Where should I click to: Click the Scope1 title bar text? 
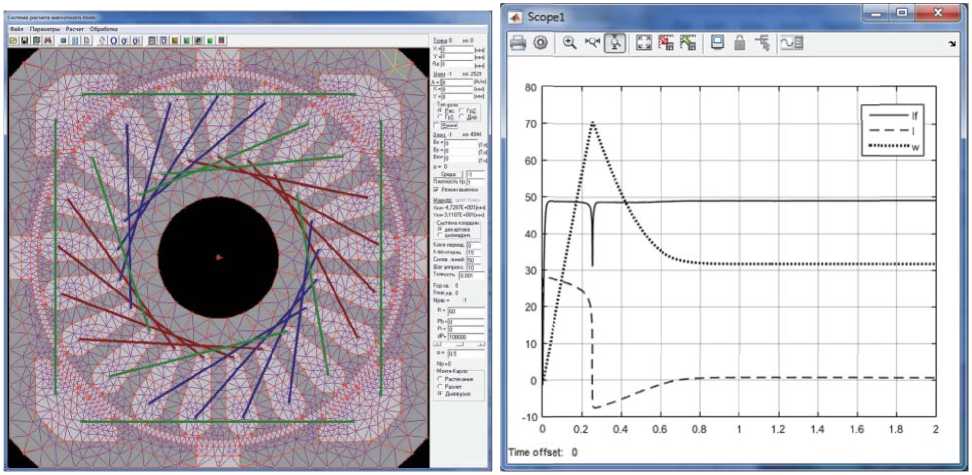[x=544, y=17]
